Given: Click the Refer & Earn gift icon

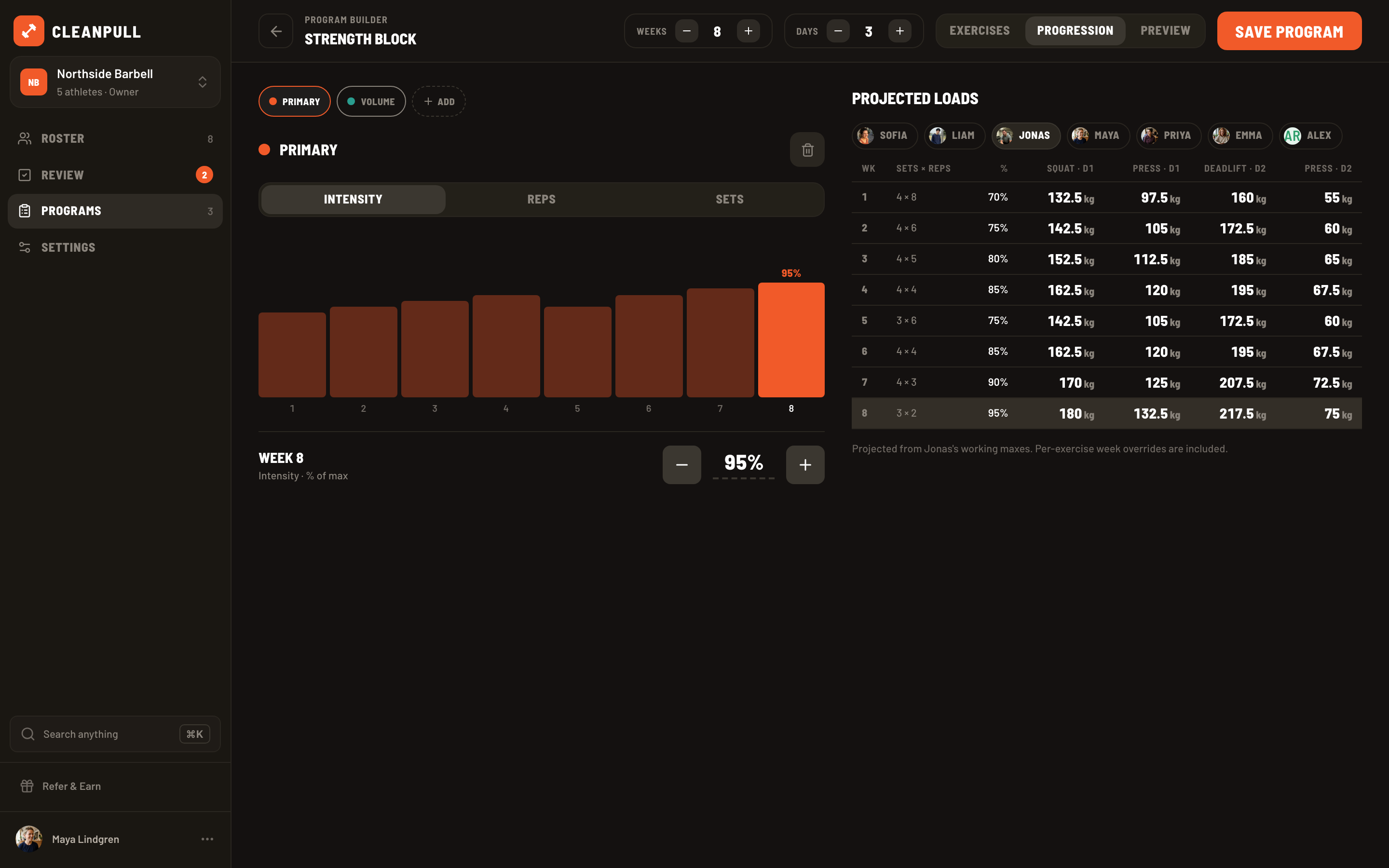Looking at the screenshot, I should point(27,786).
